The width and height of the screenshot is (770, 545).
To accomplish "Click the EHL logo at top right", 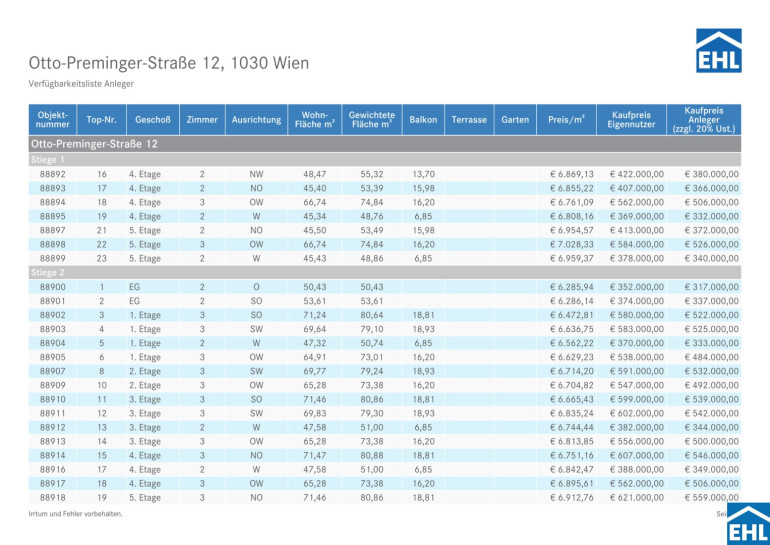I will (718, 50).
